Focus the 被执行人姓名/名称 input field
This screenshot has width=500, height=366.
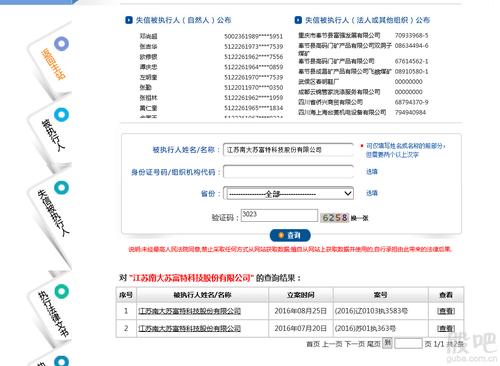(288, 150)
